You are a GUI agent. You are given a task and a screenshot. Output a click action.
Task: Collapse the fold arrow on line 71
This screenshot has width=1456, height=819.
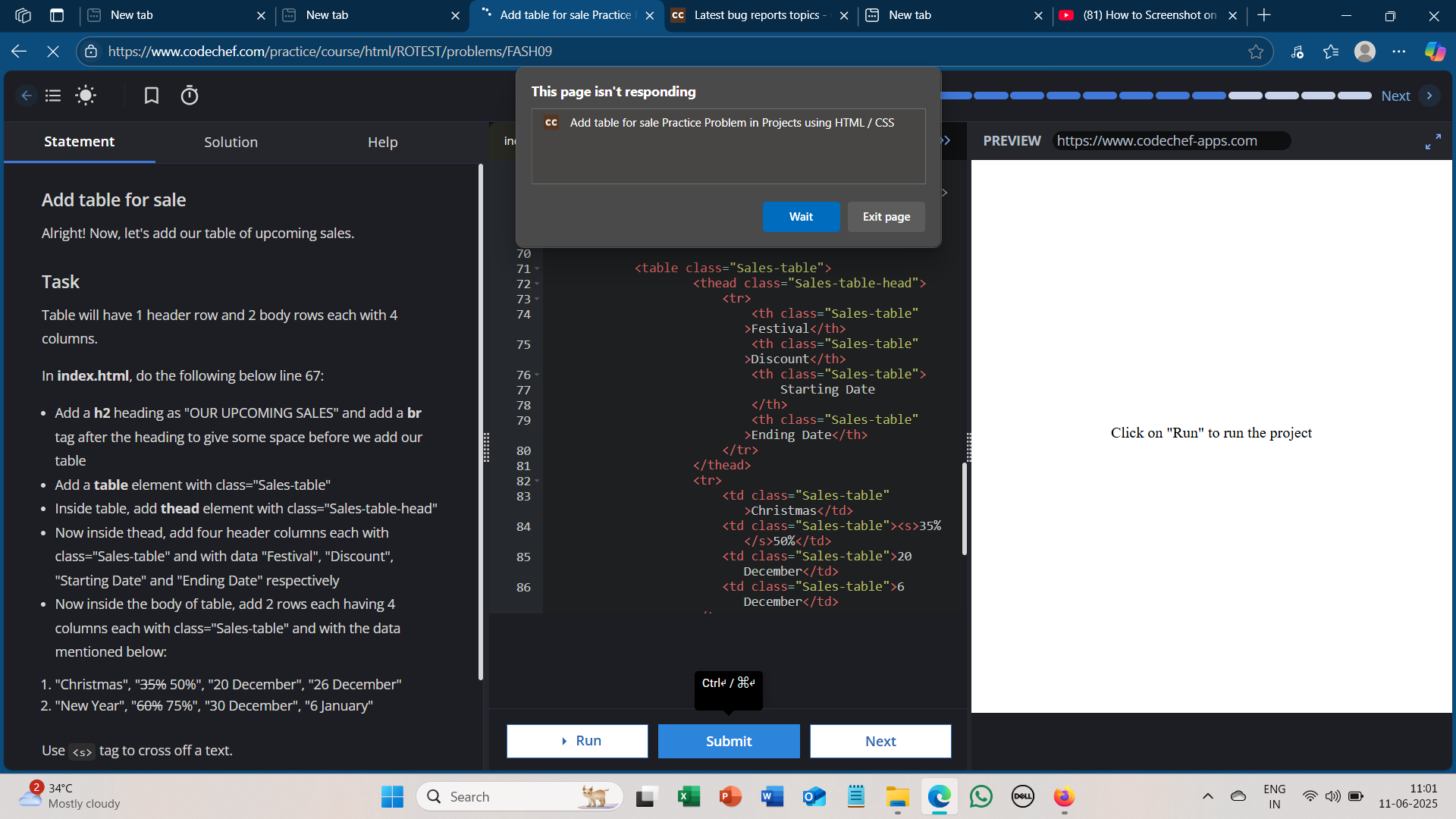(x=537, y=268)
